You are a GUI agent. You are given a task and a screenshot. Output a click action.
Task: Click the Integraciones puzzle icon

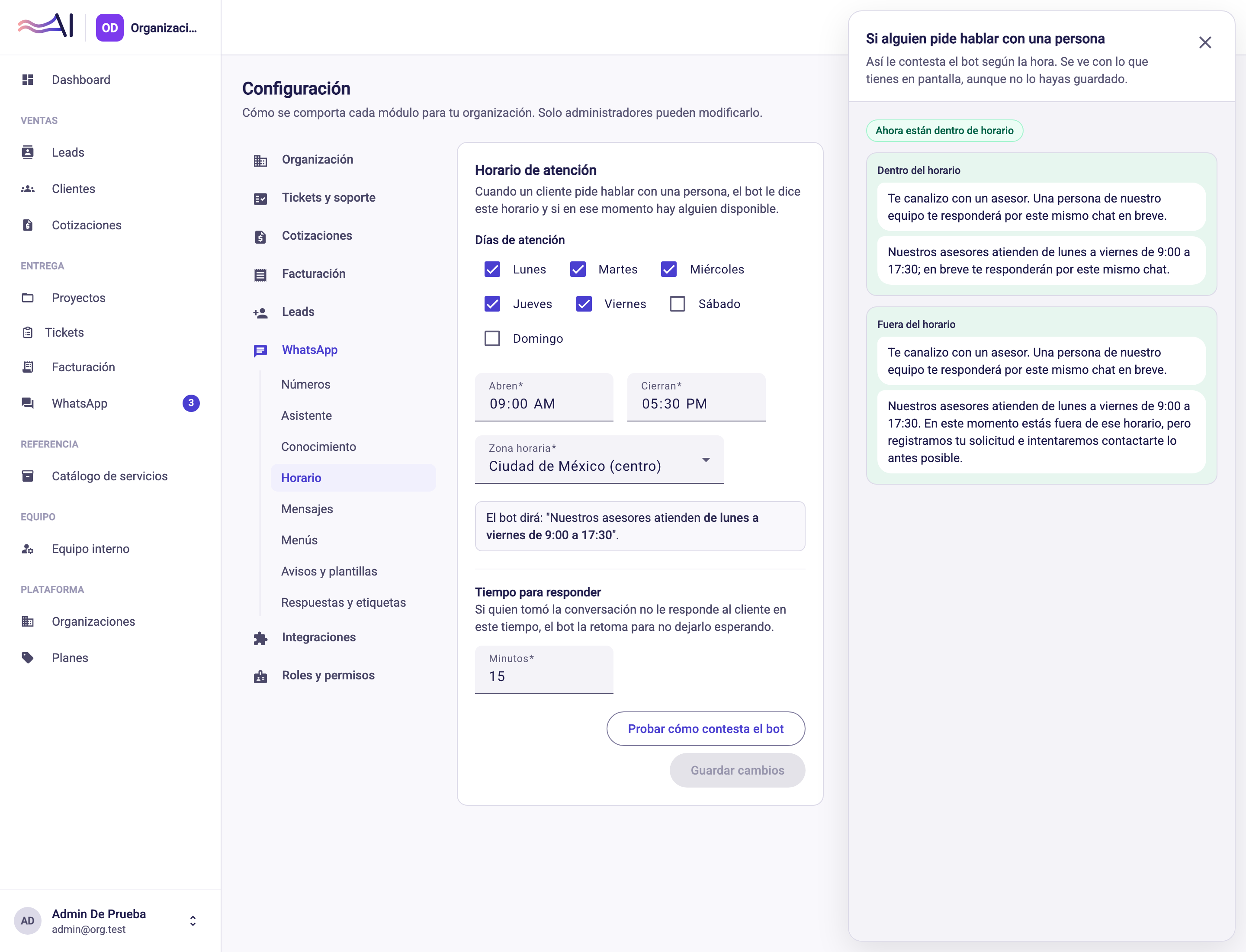[260, 639]
